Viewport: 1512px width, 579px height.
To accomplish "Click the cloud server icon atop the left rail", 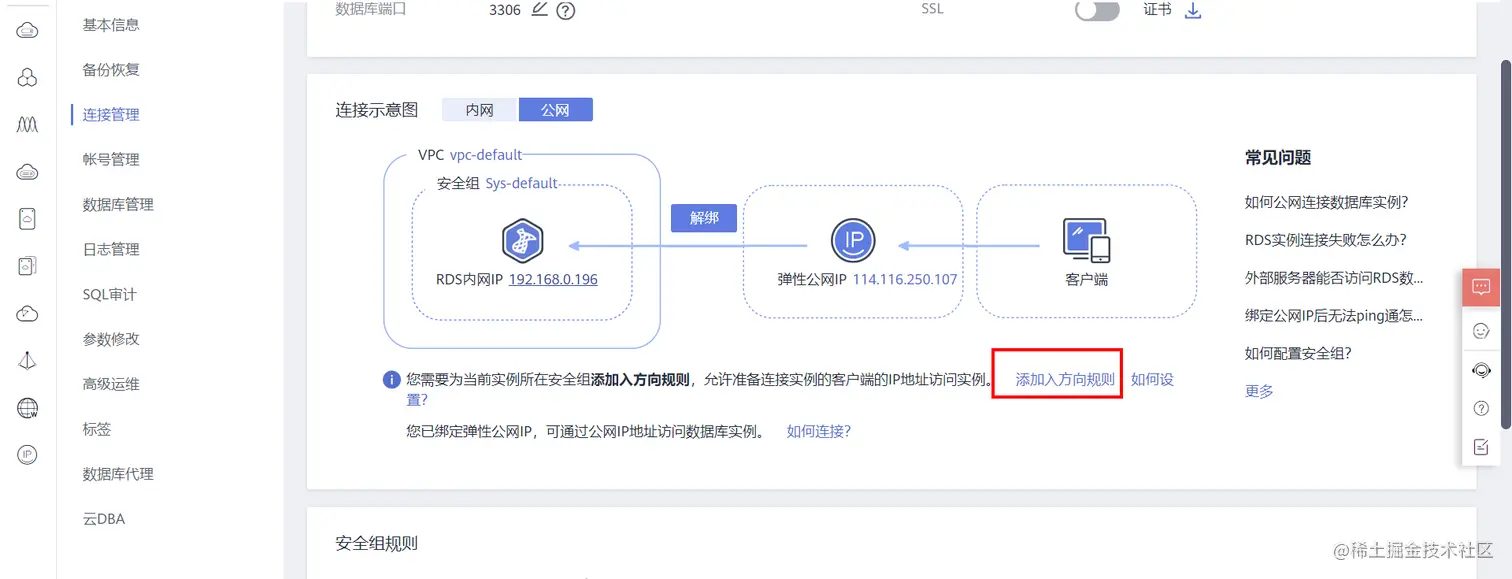I will pyautogui.click(x=28, y=32).
